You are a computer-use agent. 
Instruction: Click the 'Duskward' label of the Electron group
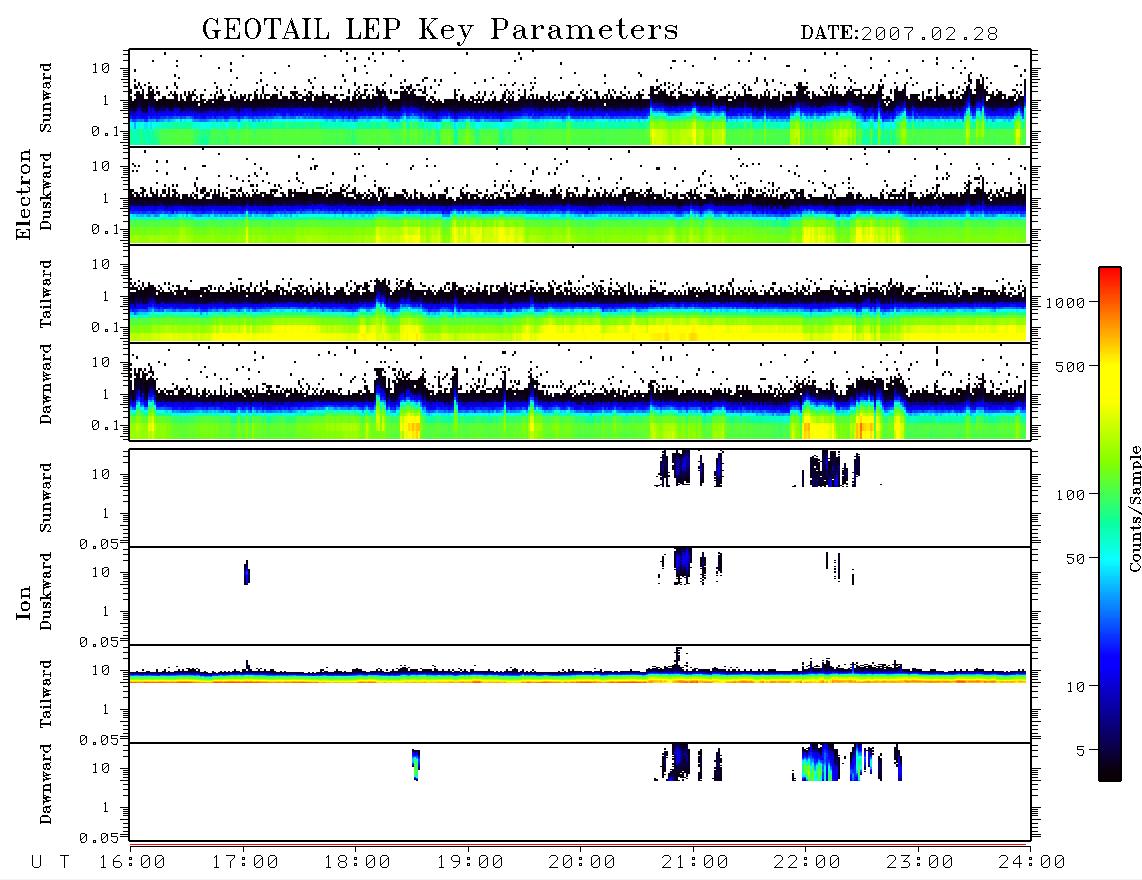[46, 191]
